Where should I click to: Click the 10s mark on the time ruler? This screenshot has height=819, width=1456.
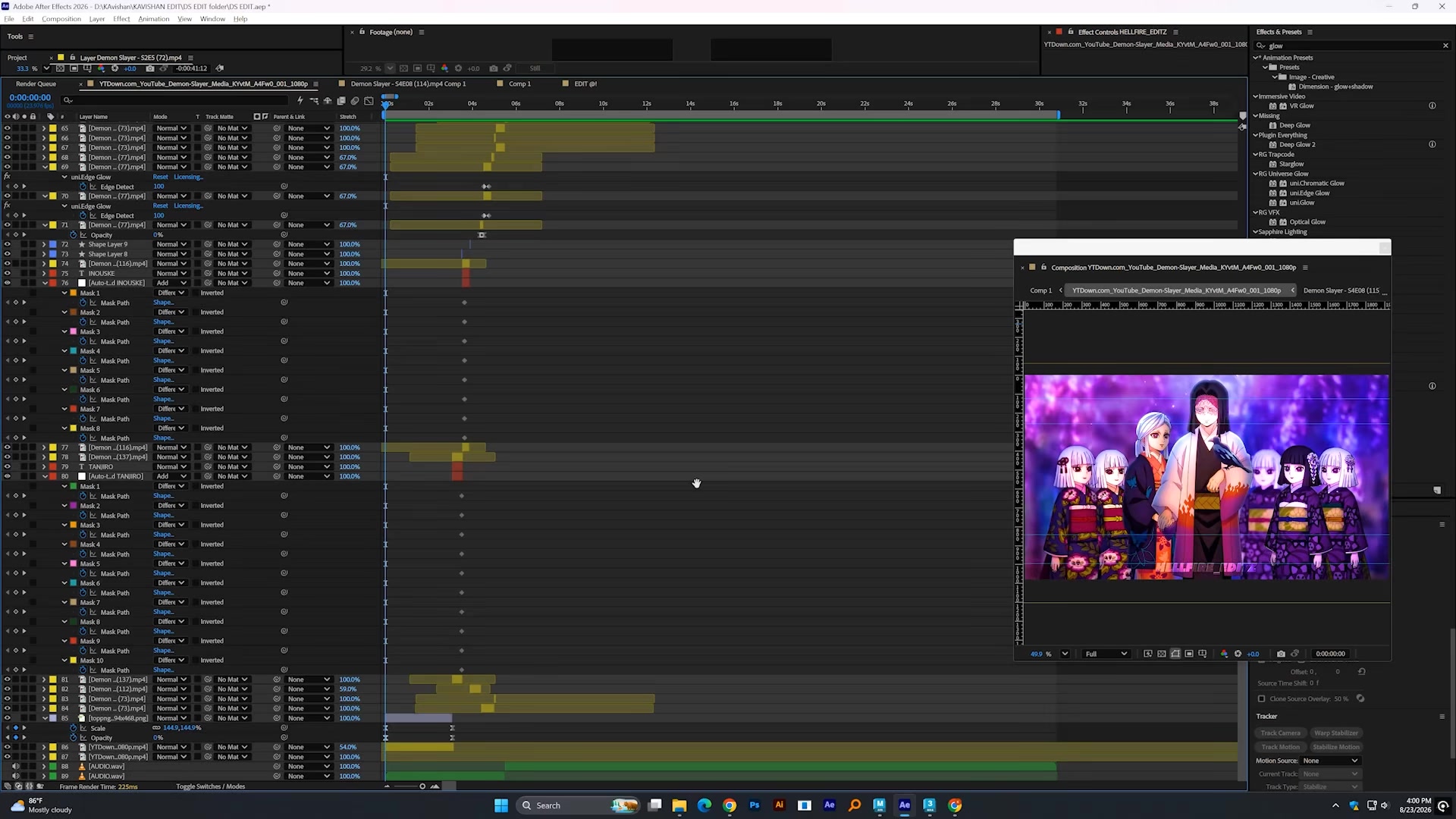pos(603,104)
